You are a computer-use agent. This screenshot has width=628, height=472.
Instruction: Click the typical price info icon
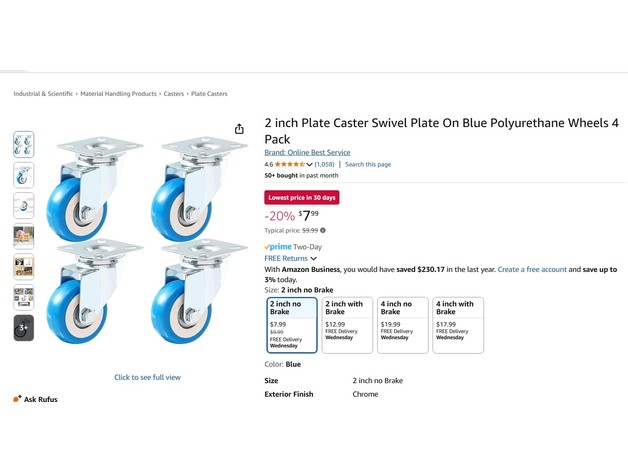pos(323,230)
